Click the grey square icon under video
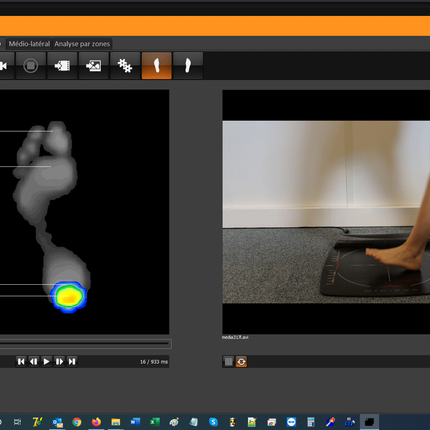Image resolution: width=430 pixels, height=430 pixels. (x=229, y=362)
